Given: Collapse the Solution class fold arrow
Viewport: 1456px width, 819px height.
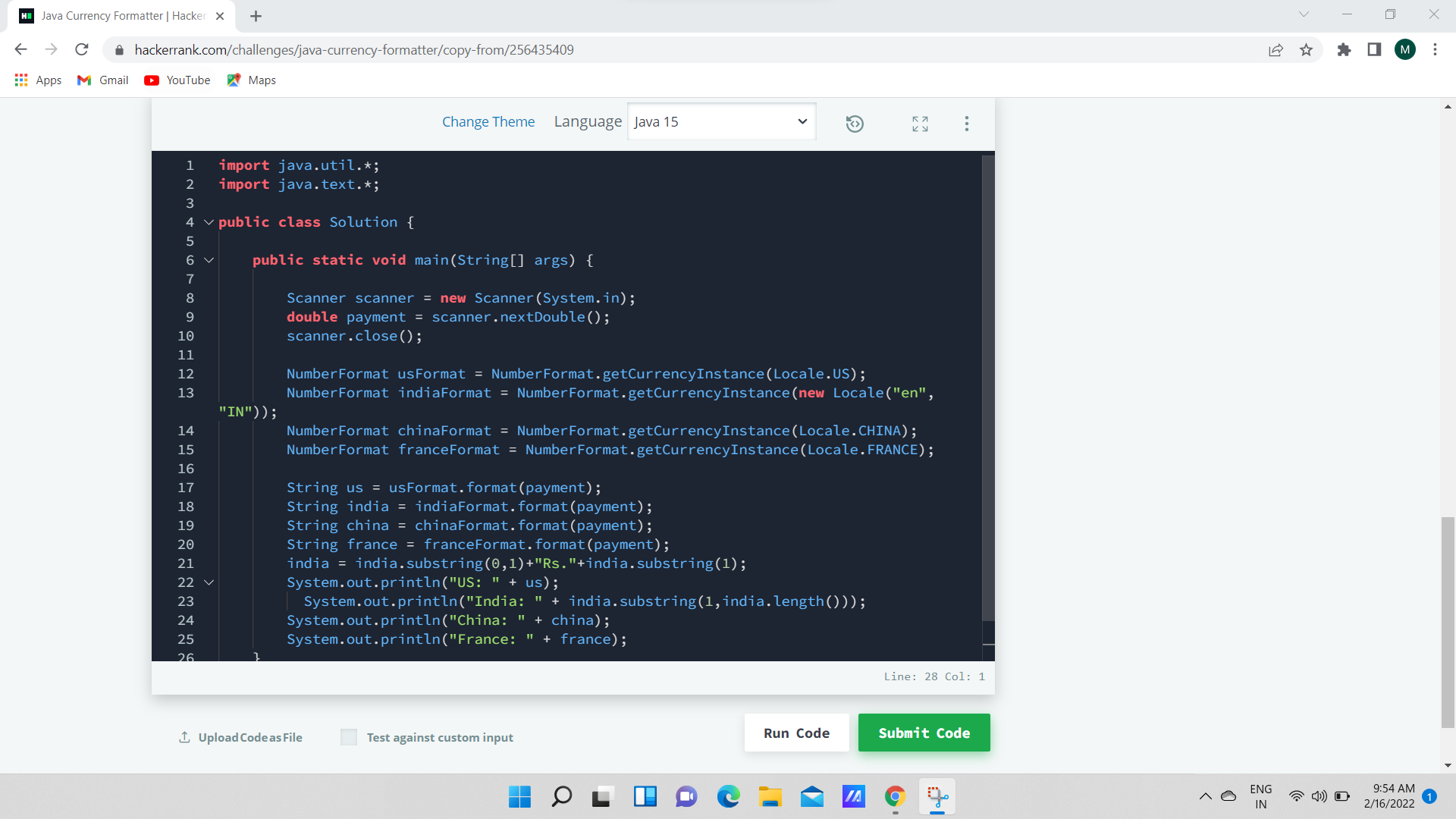Looking at the screenshot, I should [209, 222].
